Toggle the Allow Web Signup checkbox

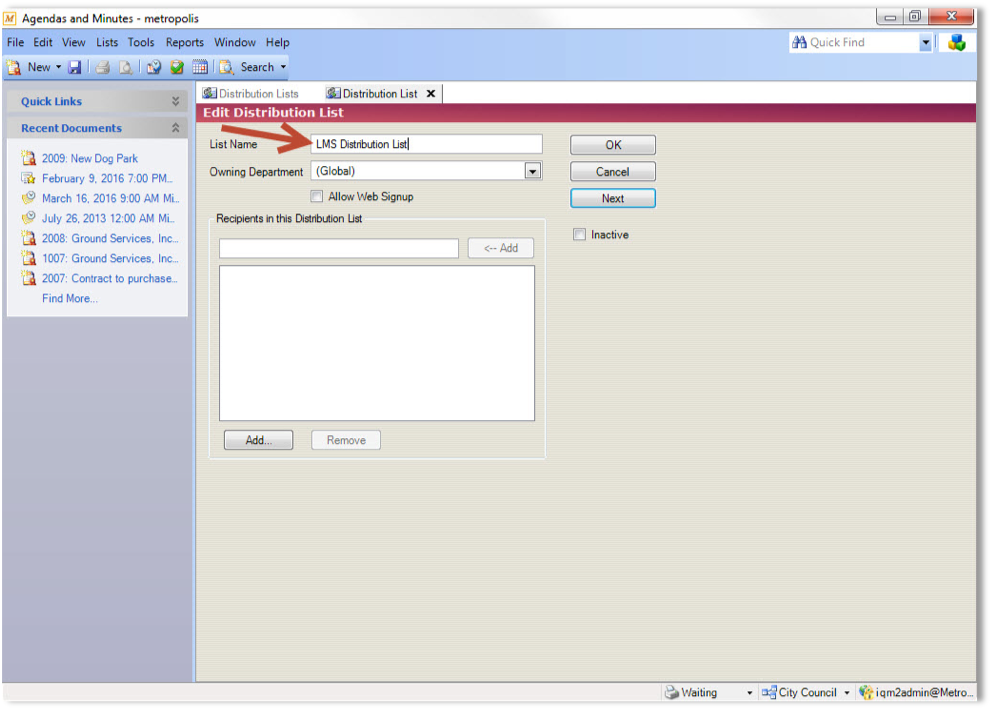click(317, 197)
